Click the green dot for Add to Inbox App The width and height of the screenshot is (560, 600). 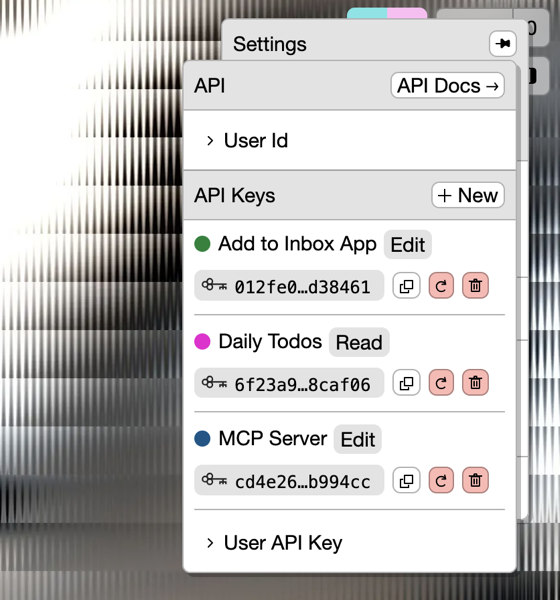point(202,244)
